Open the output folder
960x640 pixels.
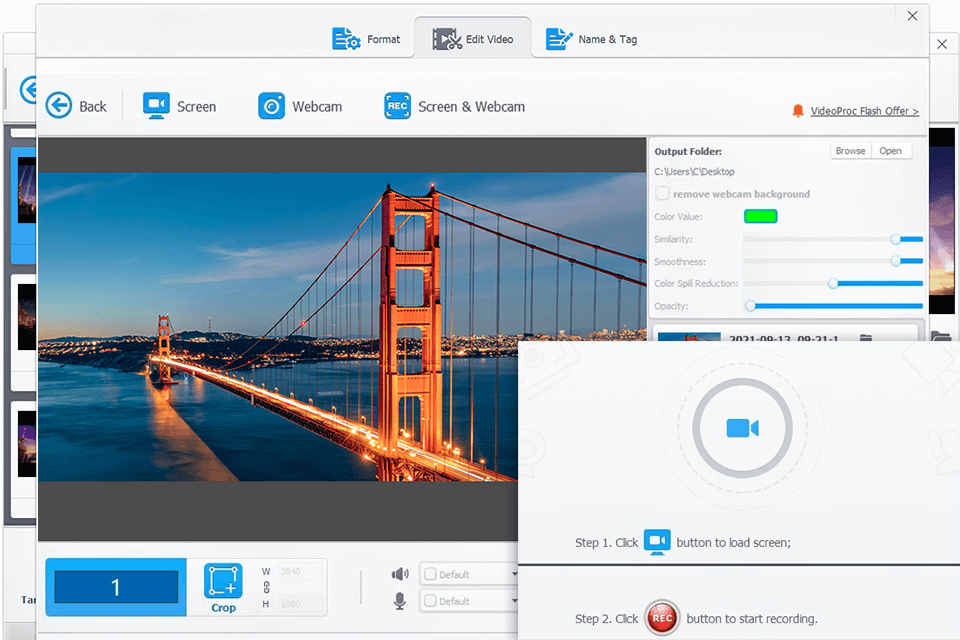[890, 151]
